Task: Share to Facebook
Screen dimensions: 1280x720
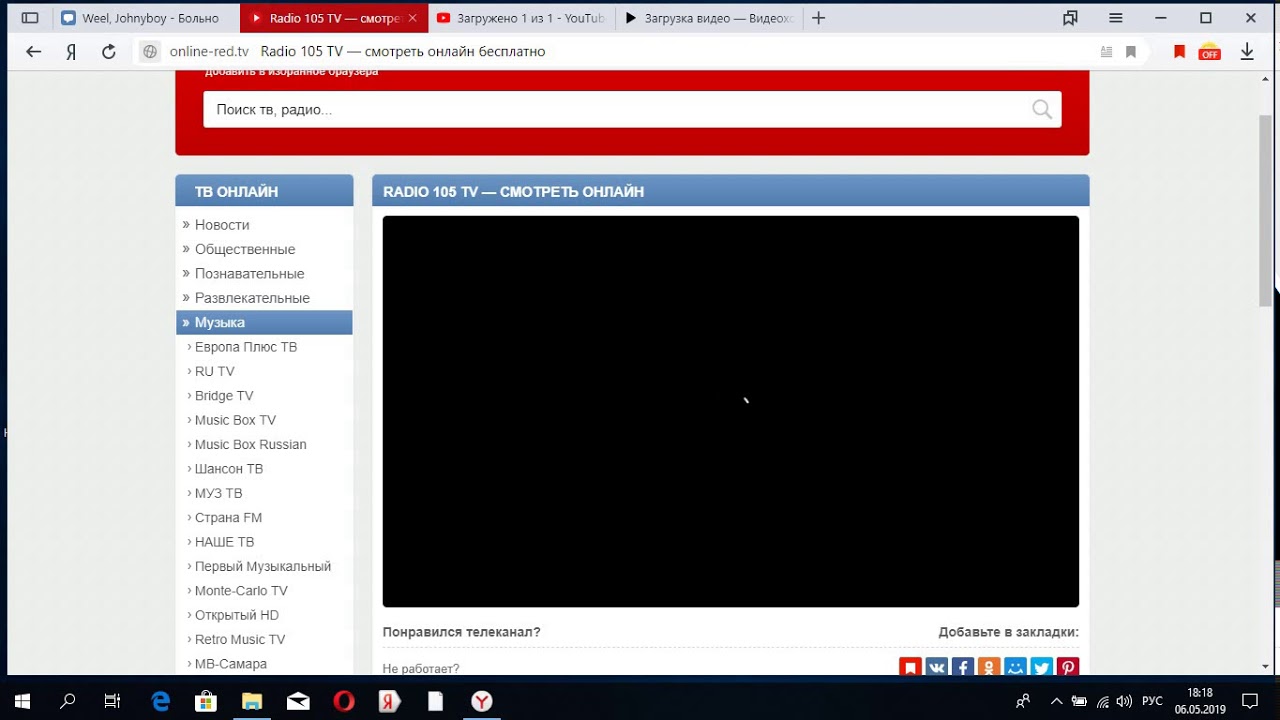Action: 963,667
